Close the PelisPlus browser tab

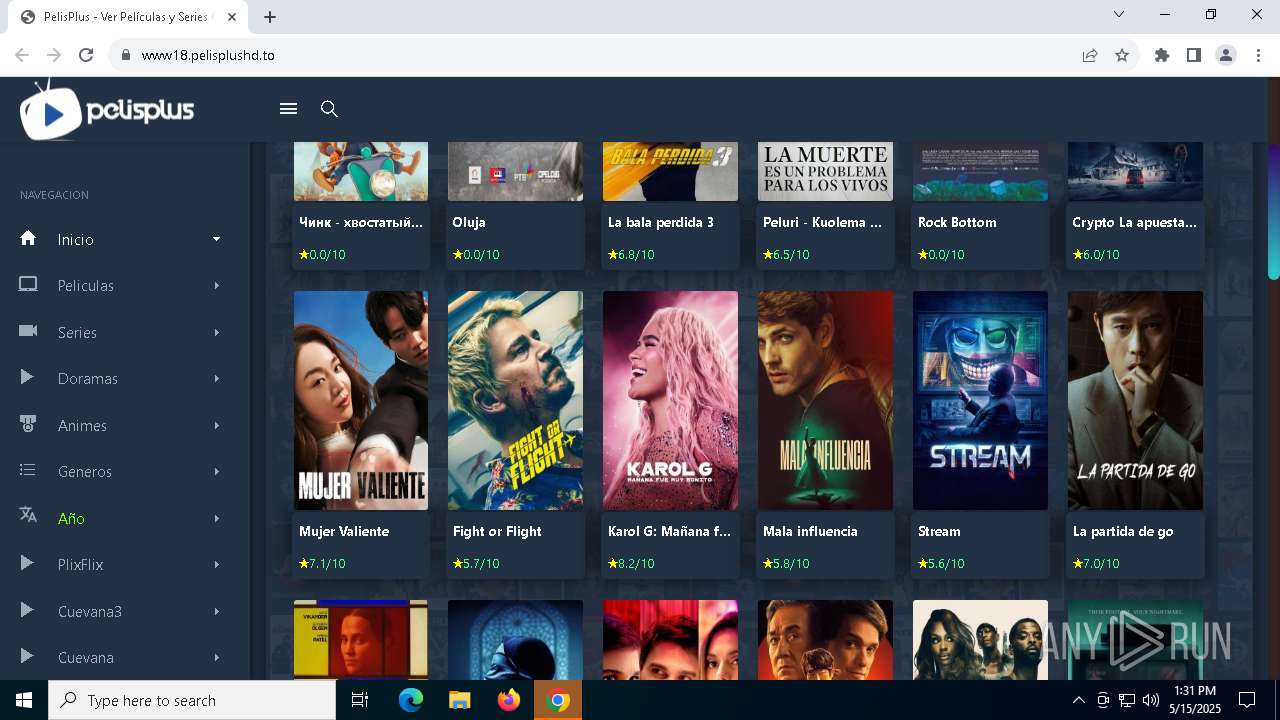[x=233, y=17]
